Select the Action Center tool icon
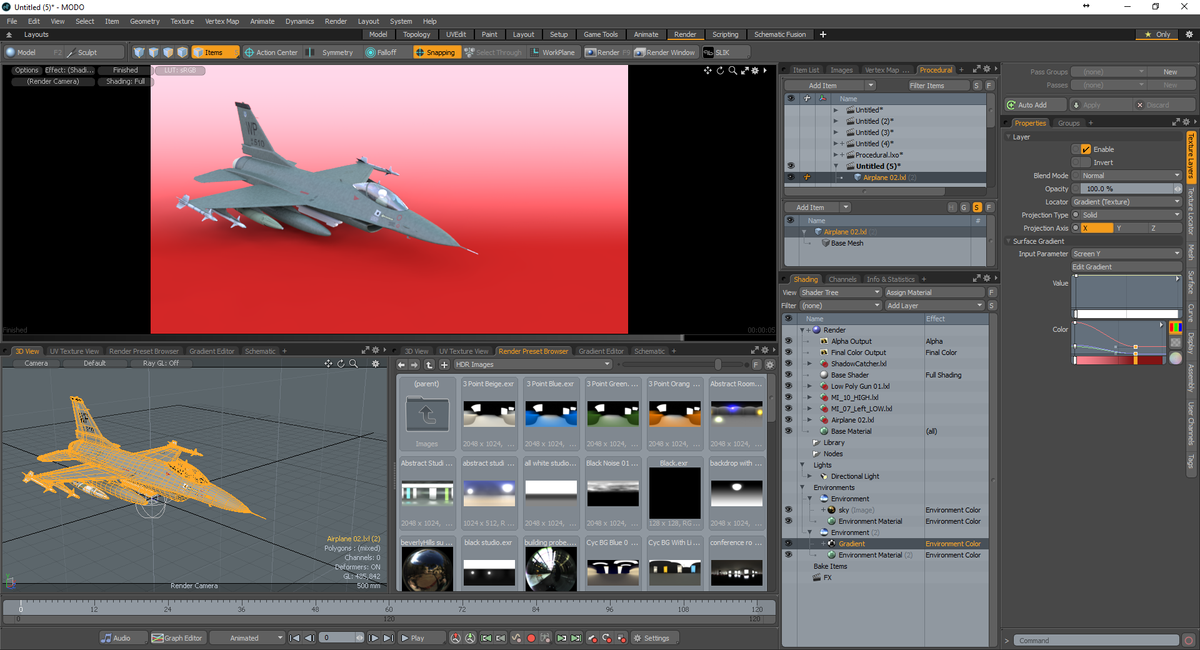The image size is (1200, 650). tap(249, 52)
